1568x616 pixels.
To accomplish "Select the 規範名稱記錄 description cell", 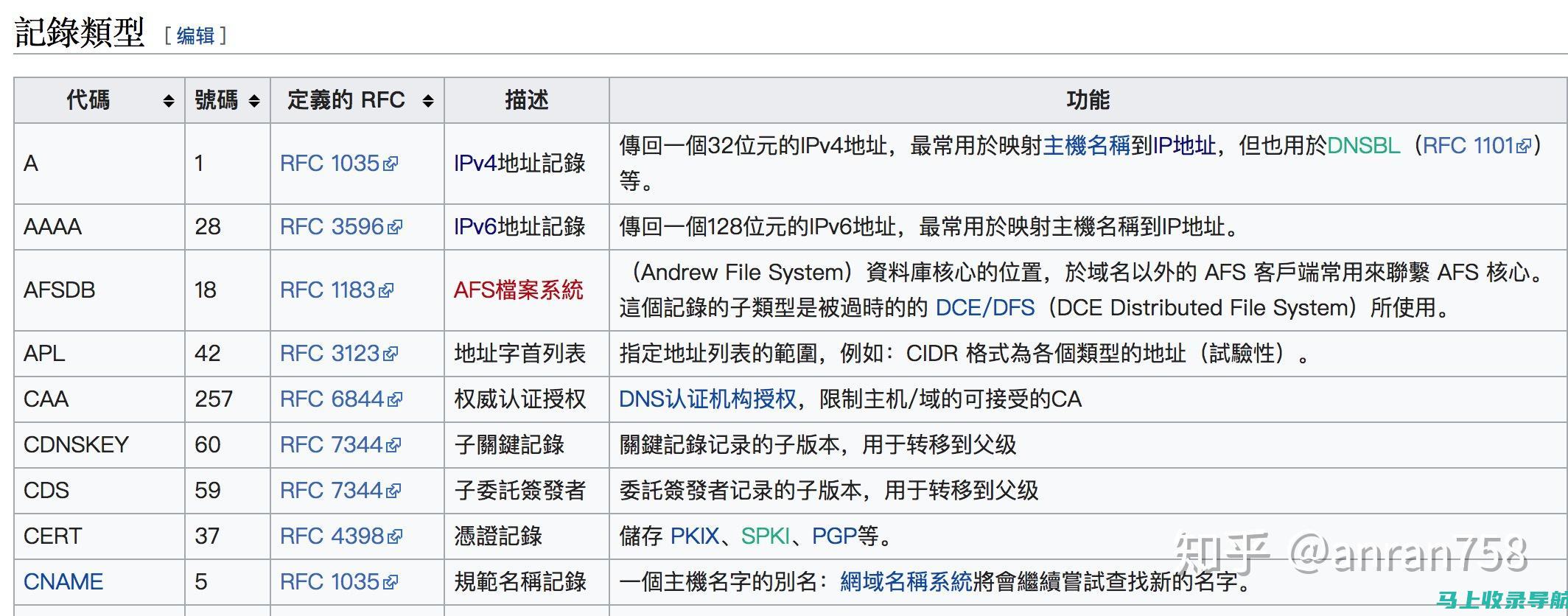I will click(527, 581).
